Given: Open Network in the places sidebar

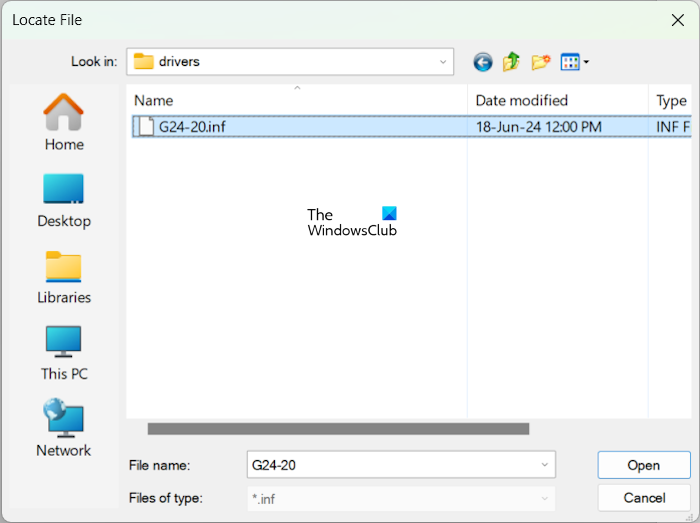Looking at the screenshot, I should [x=64, y=428].
